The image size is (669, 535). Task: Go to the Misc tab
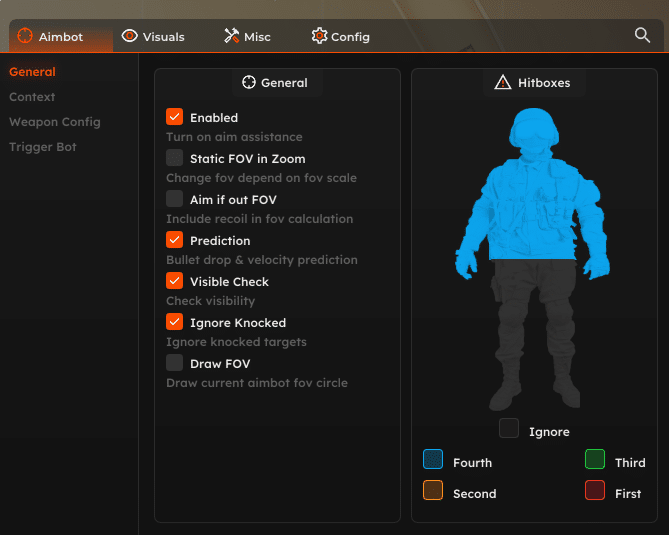tap(247, 37)
